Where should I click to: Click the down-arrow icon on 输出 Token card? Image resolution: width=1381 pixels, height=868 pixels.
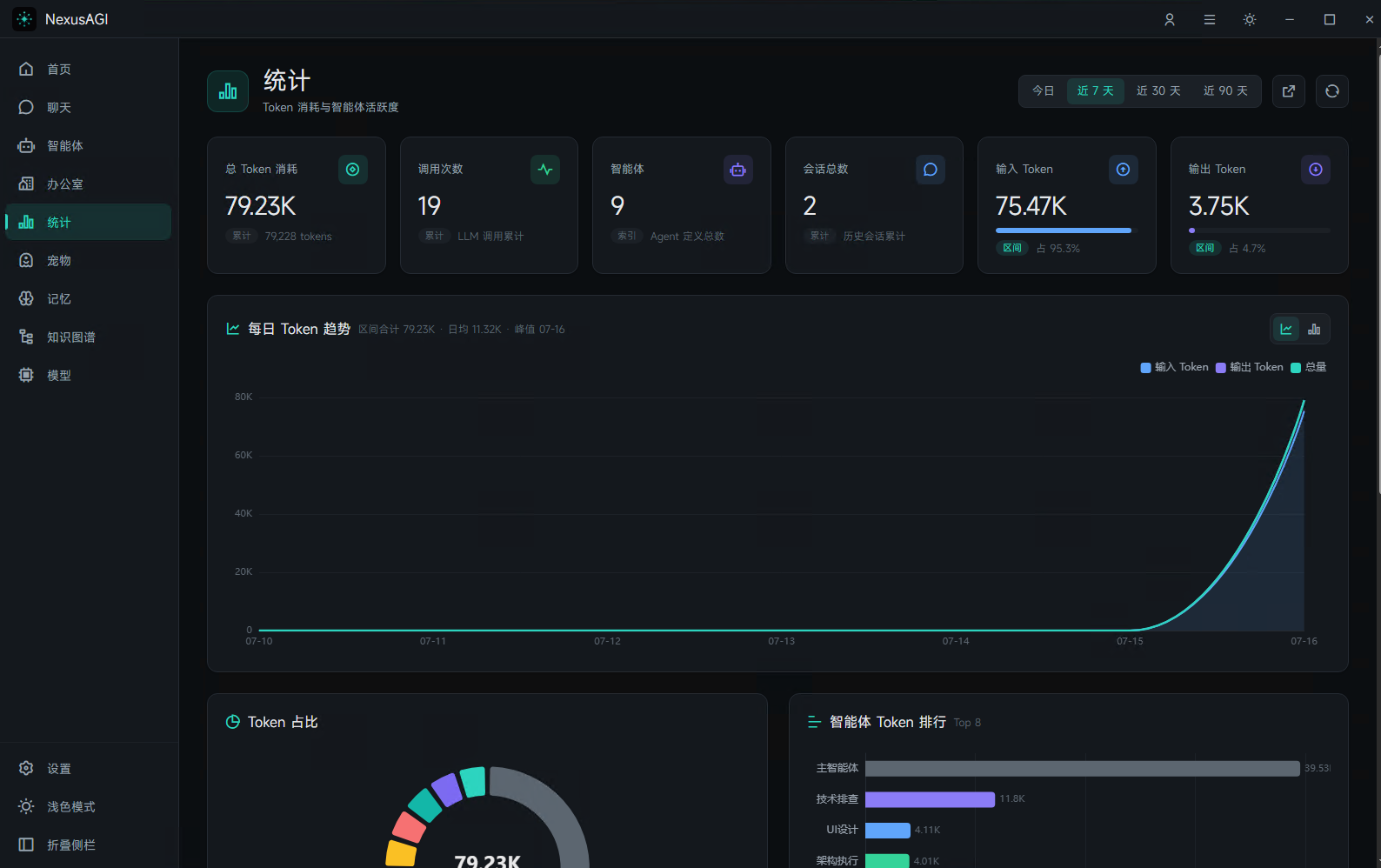(x=1316, y=170)
